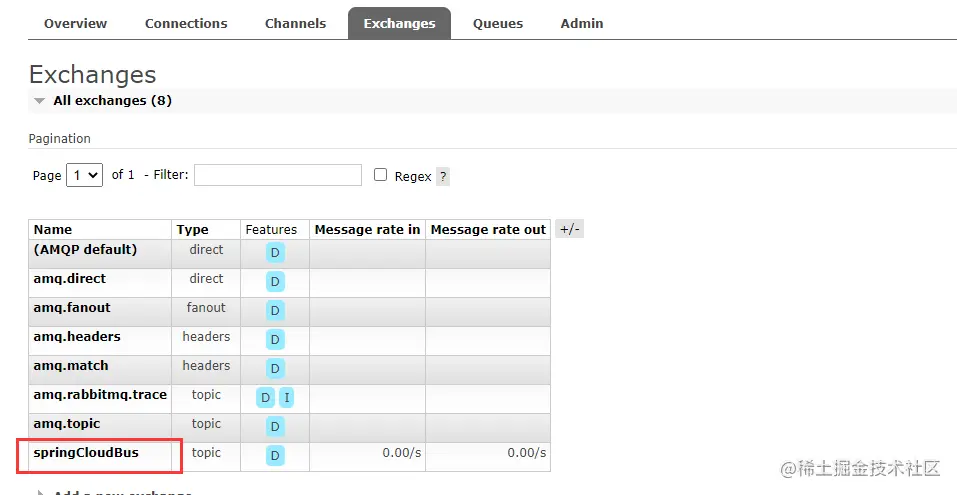
Task: Collapse the All exchanges section
Action: point(40,101)
